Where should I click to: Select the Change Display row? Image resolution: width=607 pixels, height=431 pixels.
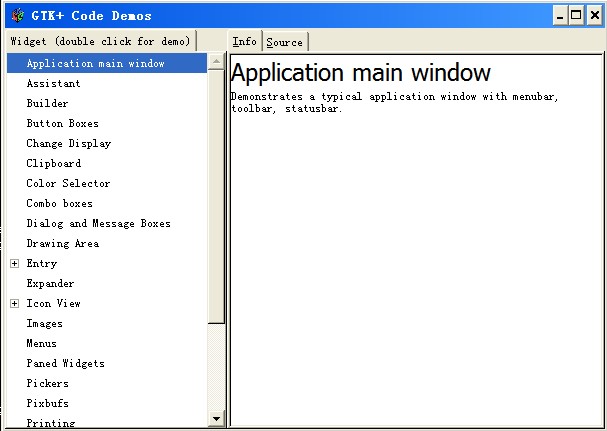[107, 143]
